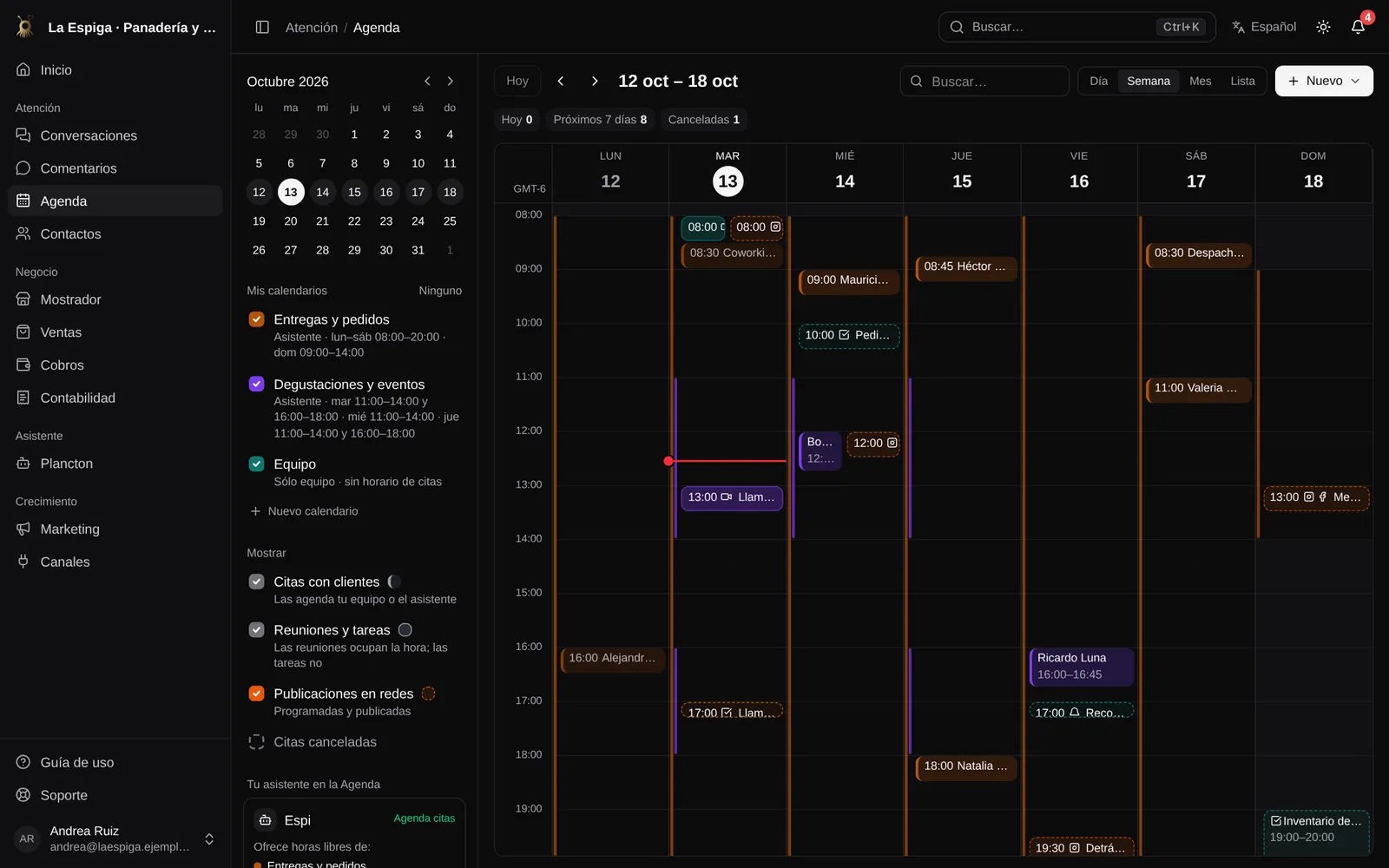The height and width of the screenshot is (868, 1389).
Task: Open the Canales section
Action: 115,562
